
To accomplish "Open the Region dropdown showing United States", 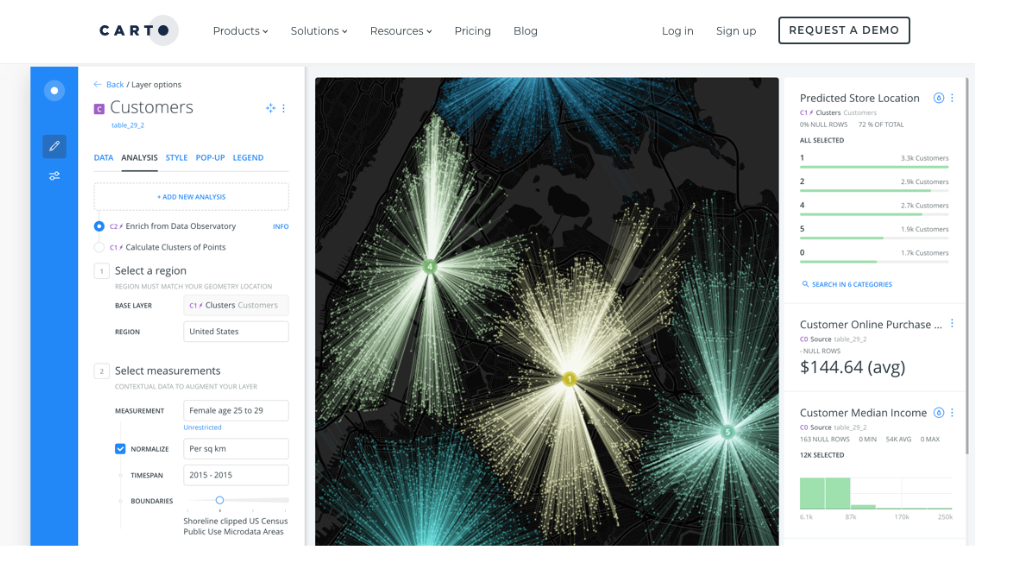I will pos(236,332).
